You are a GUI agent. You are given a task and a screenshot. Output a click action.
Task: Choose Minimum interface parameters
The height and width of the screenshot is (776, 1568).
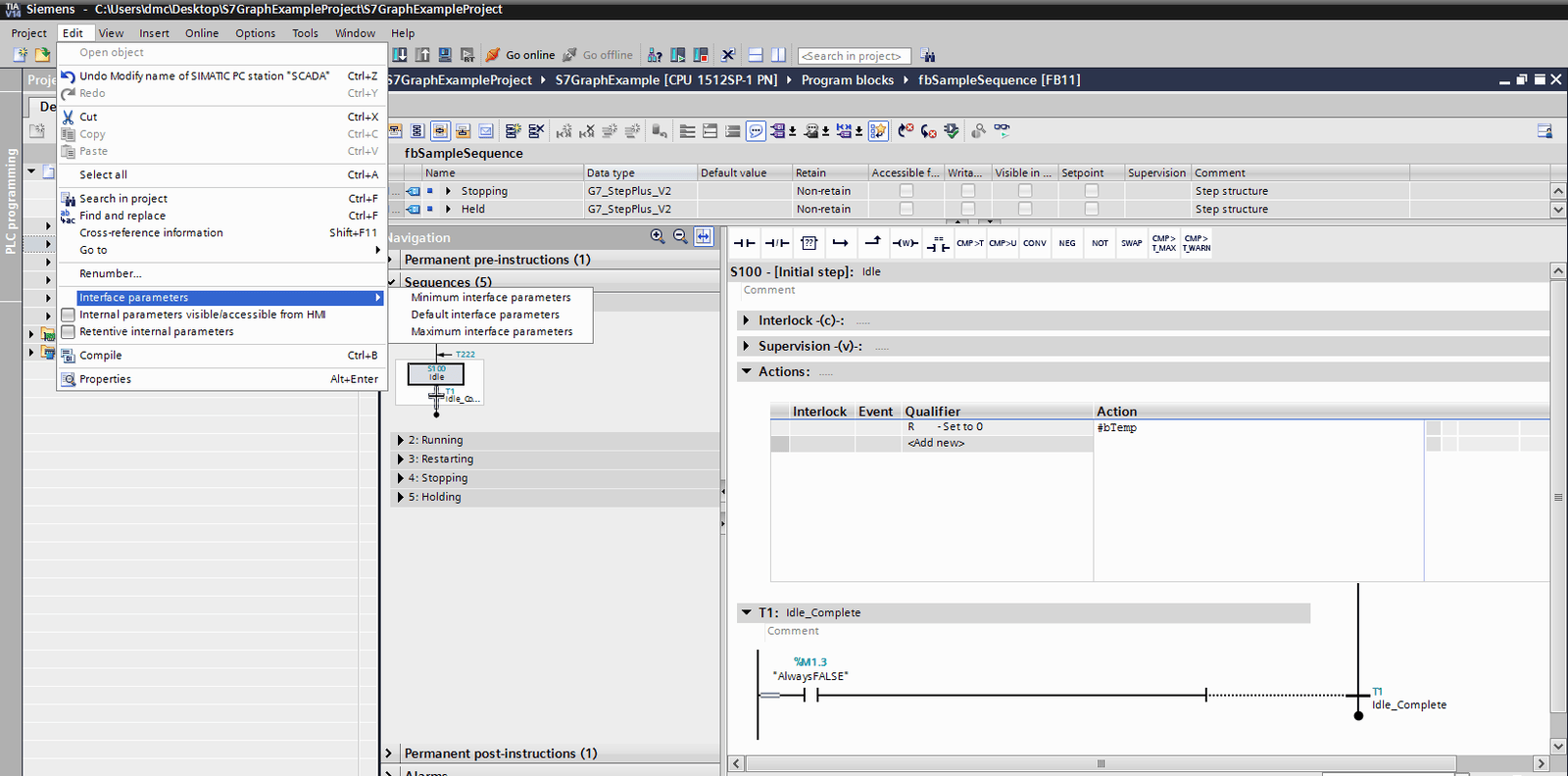[x=491, y=298]
